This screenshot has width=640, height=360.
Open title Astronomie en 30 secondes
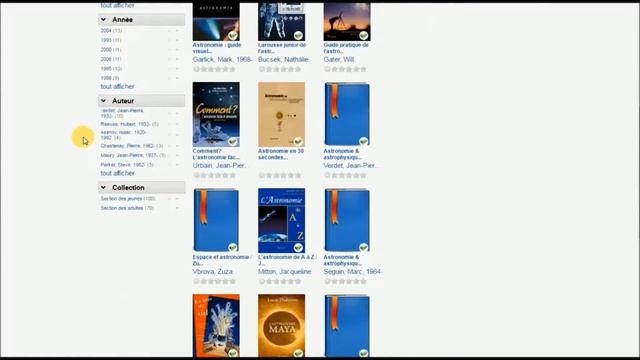(x=281, y=154)
